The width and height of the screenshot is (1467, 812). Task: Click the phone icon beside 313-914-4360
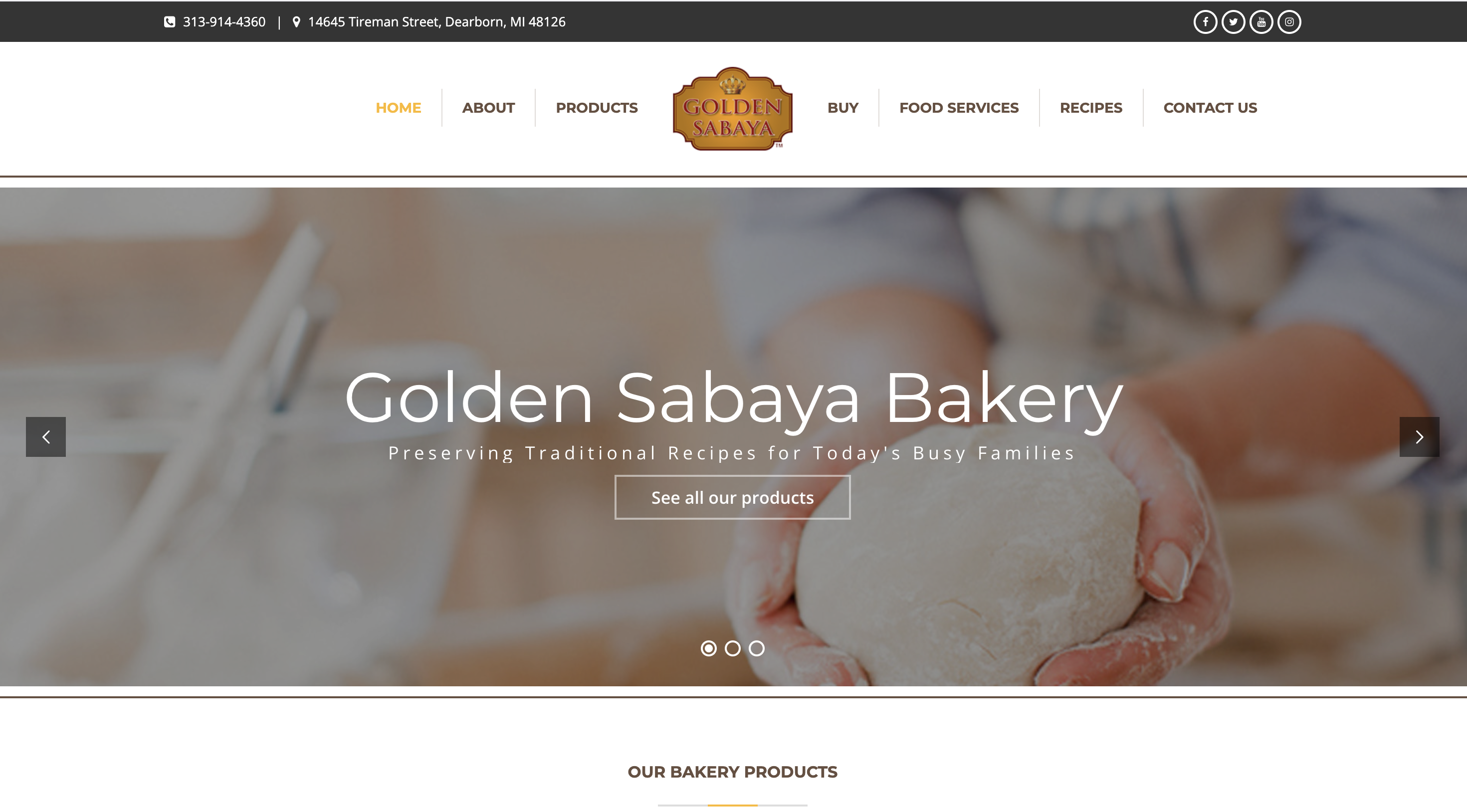(x=170, y=21)
